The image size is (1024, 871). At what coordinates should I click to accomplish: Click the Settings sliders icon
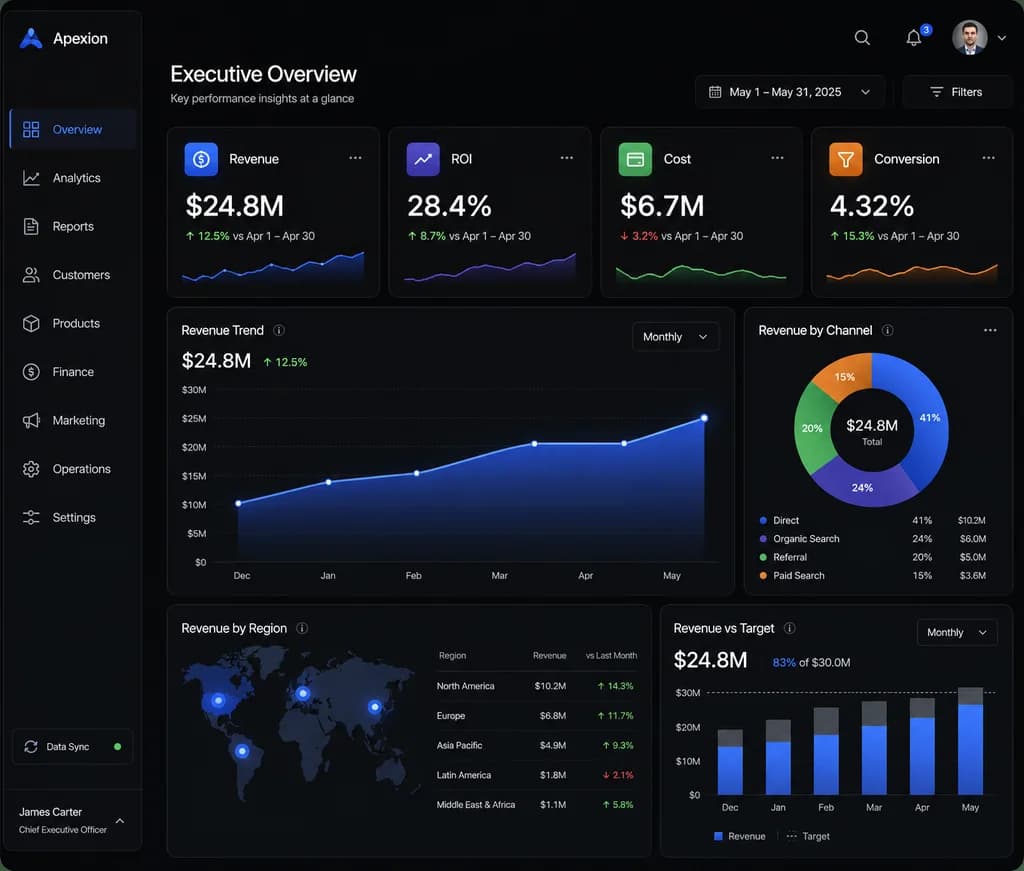[31, 517]
